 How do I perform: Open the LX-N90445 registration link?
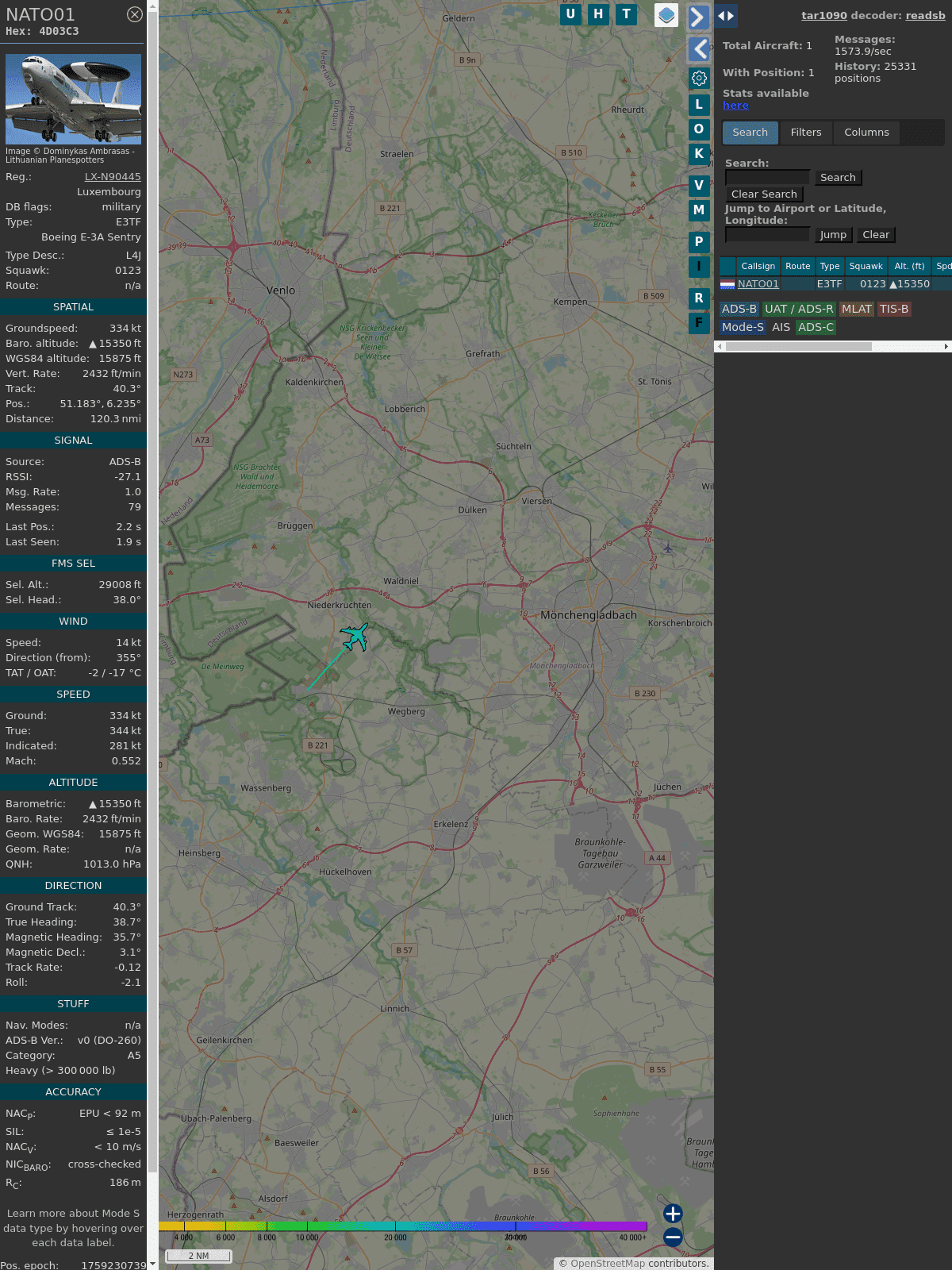tap(113, 177)
